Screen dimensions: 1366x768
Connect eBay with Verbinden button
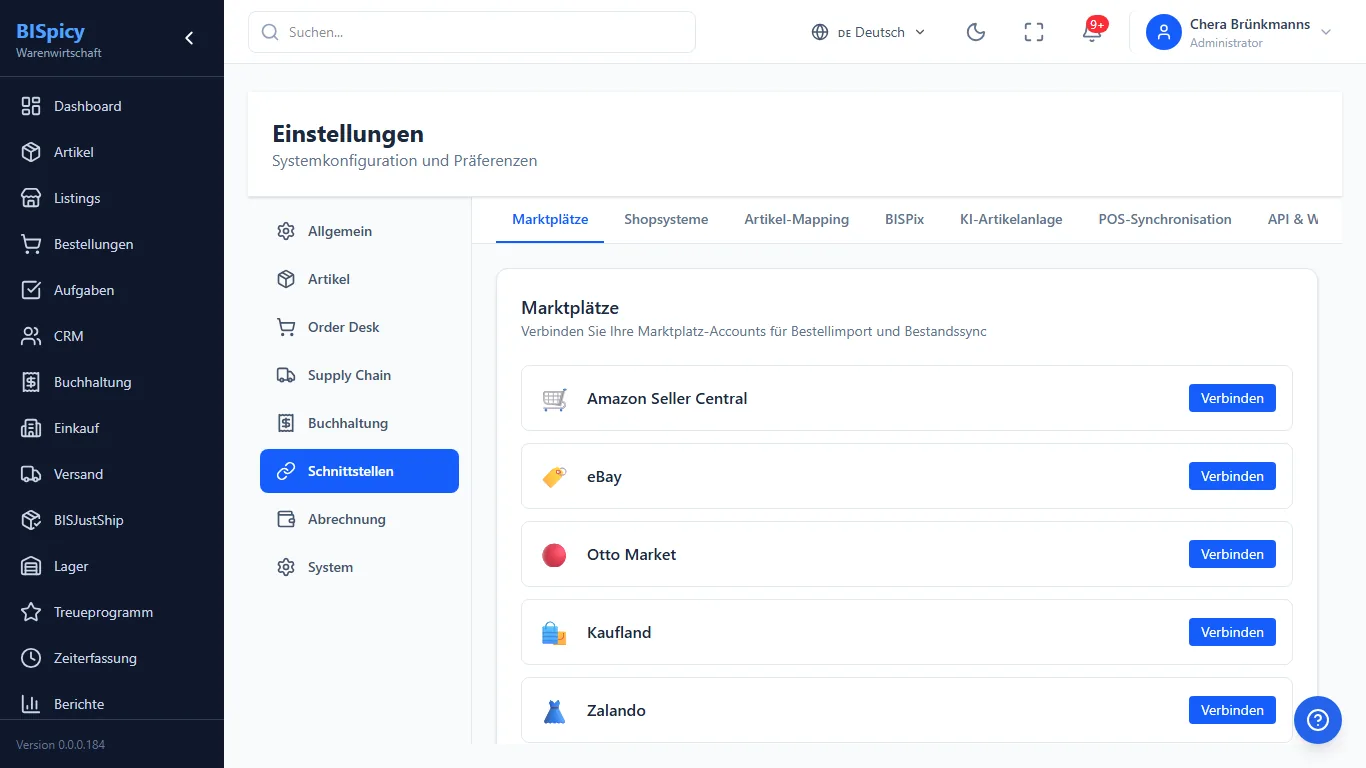point(1232,476)
